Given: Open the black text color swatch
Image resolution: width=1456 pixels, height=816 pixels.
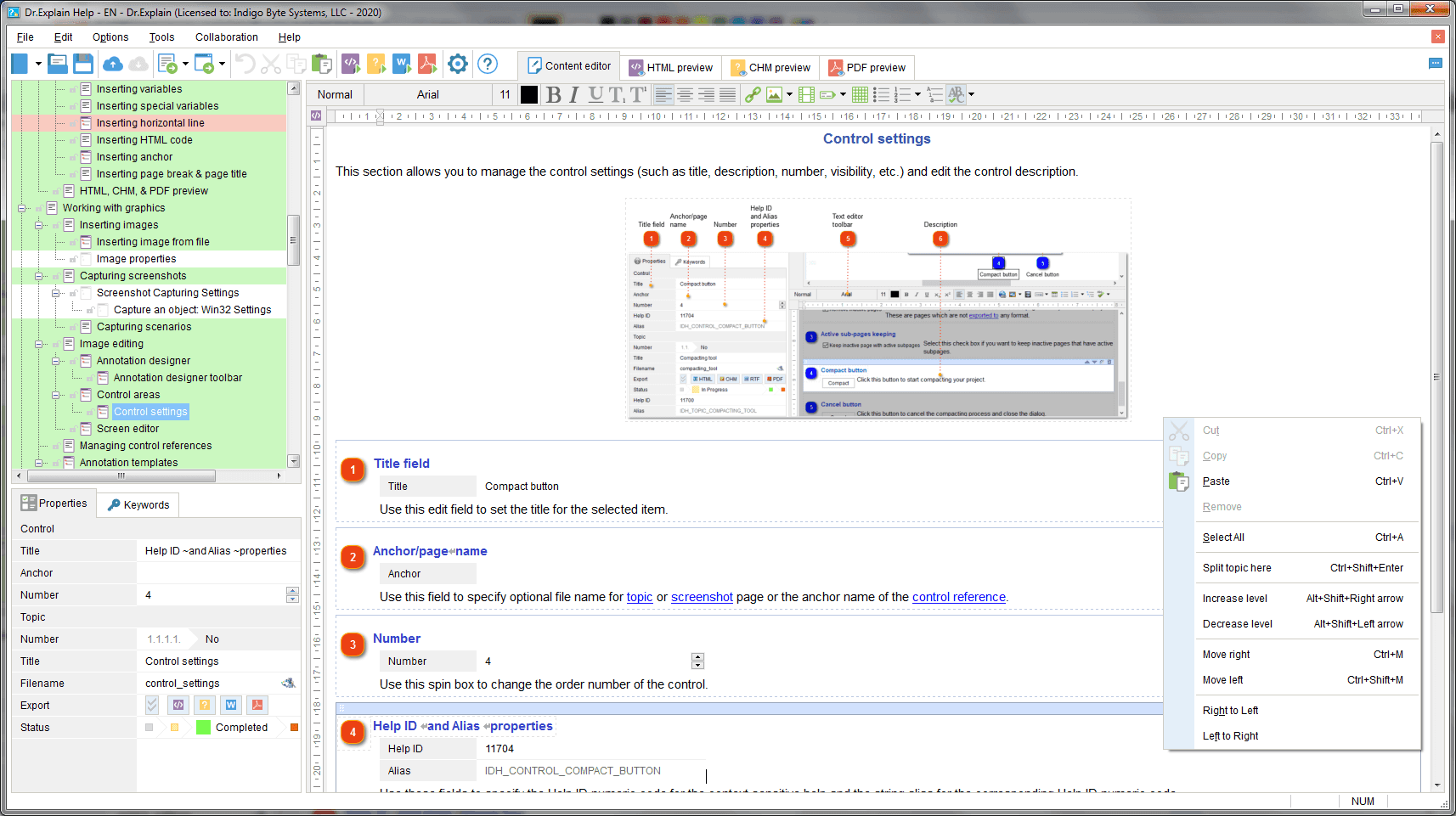Looking at the screenshot, I should tap(529, 95).
